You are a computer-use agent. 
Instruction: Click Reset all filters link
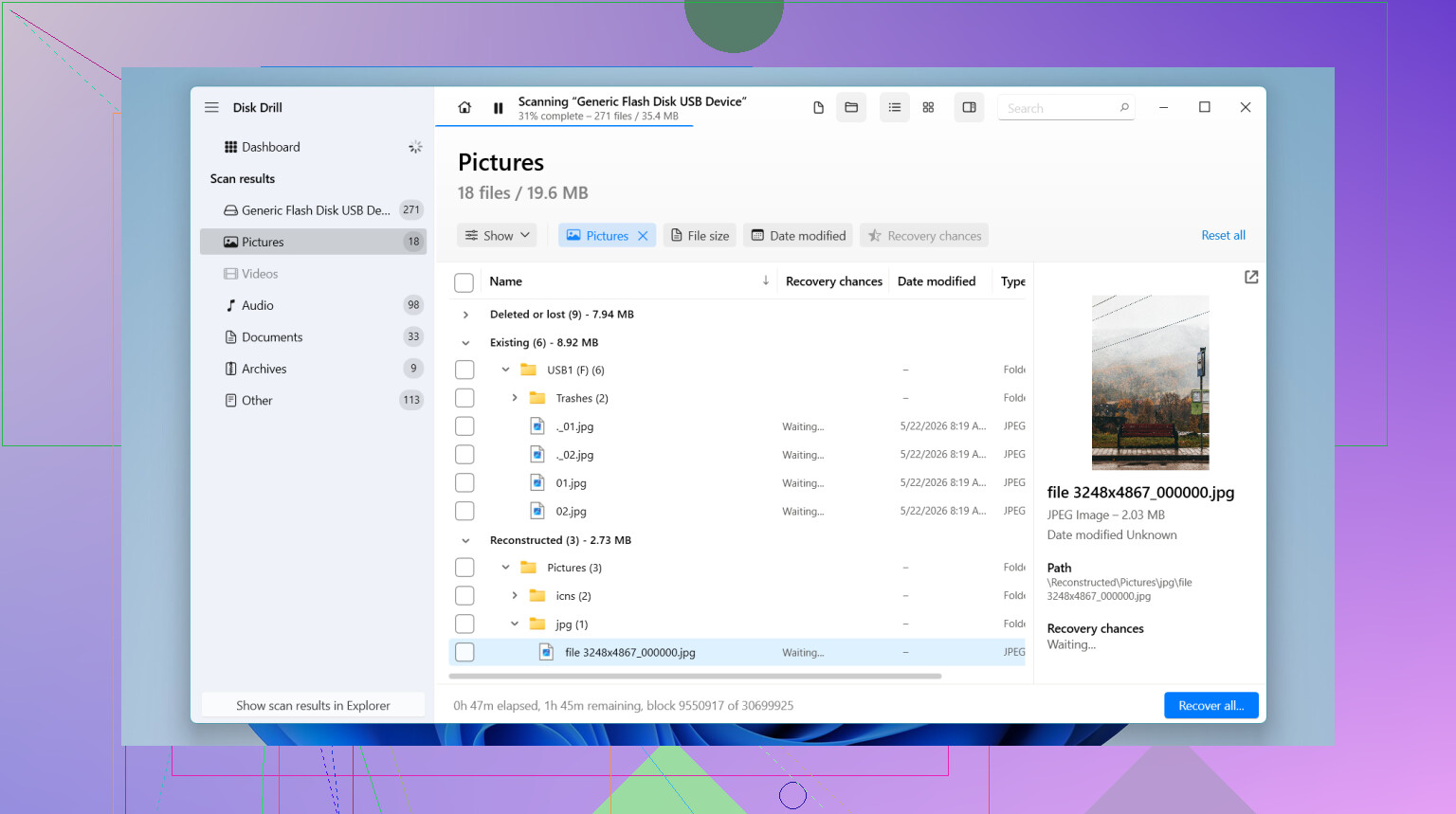click(x=1223, y=235)
